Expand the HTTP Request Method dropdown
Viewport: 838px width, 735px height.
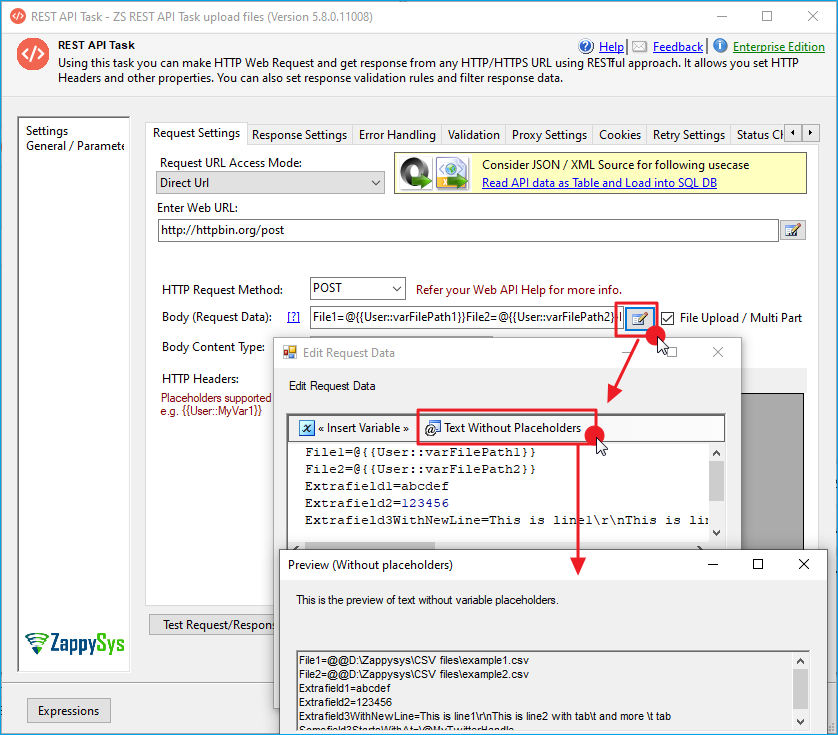point(357,288)
